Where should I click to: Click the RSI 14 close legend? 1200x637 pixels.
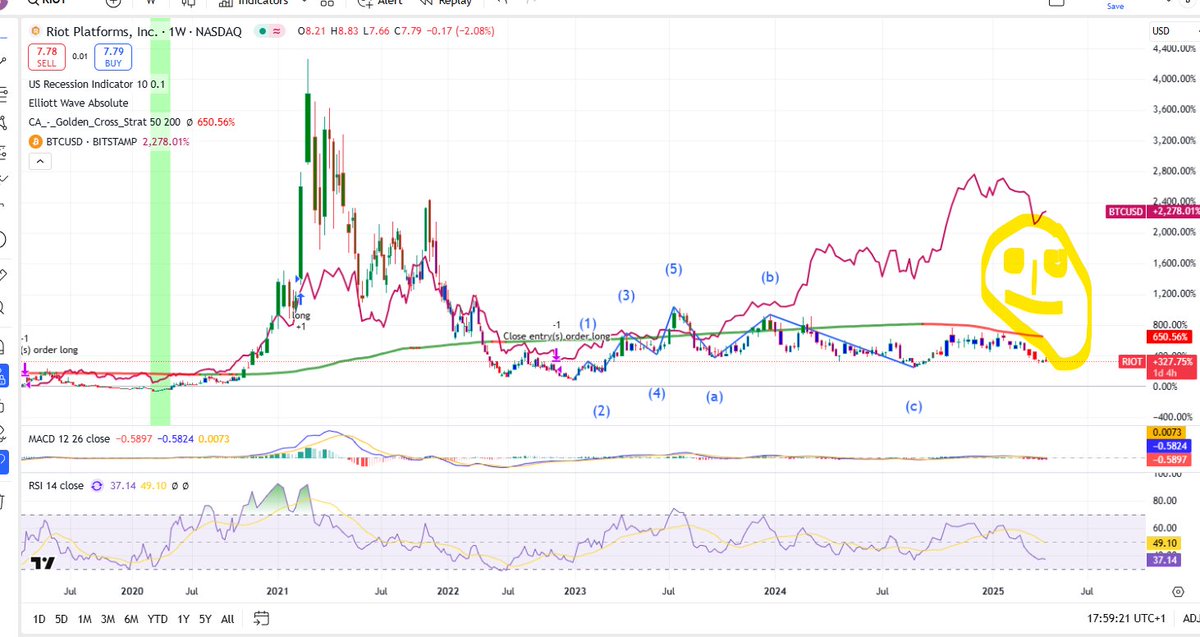click(x=56, y=484)
